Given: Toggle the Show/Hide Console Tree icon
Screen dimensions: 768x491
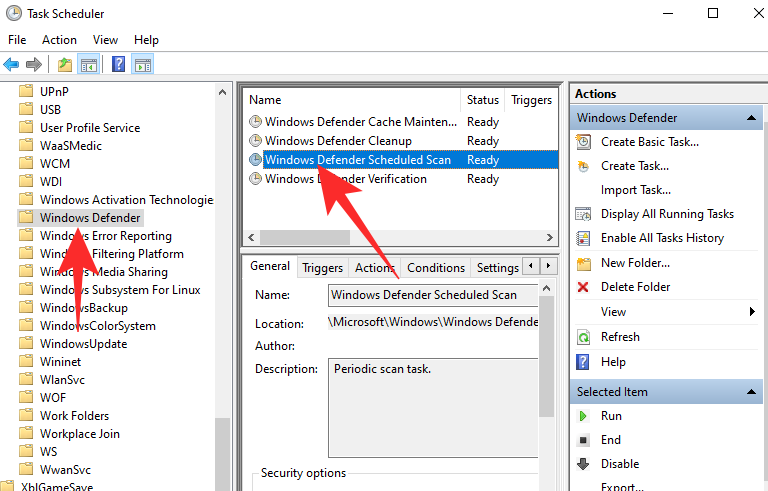Looking at the screenshot, I should (x=89, y=64).
